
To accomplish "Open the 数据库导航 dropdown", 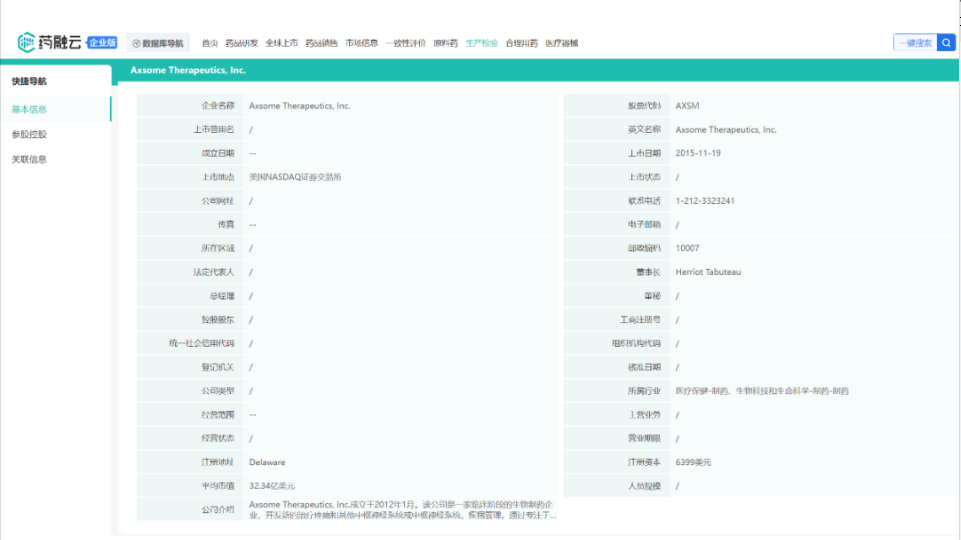I will [158, 43].
